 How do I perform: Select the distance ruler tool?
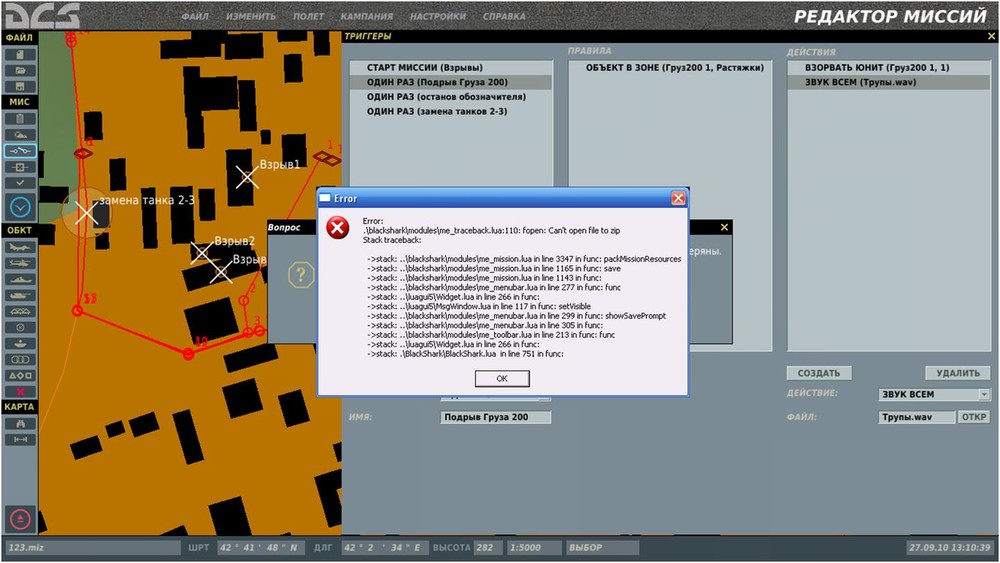(x=20, y=439)
